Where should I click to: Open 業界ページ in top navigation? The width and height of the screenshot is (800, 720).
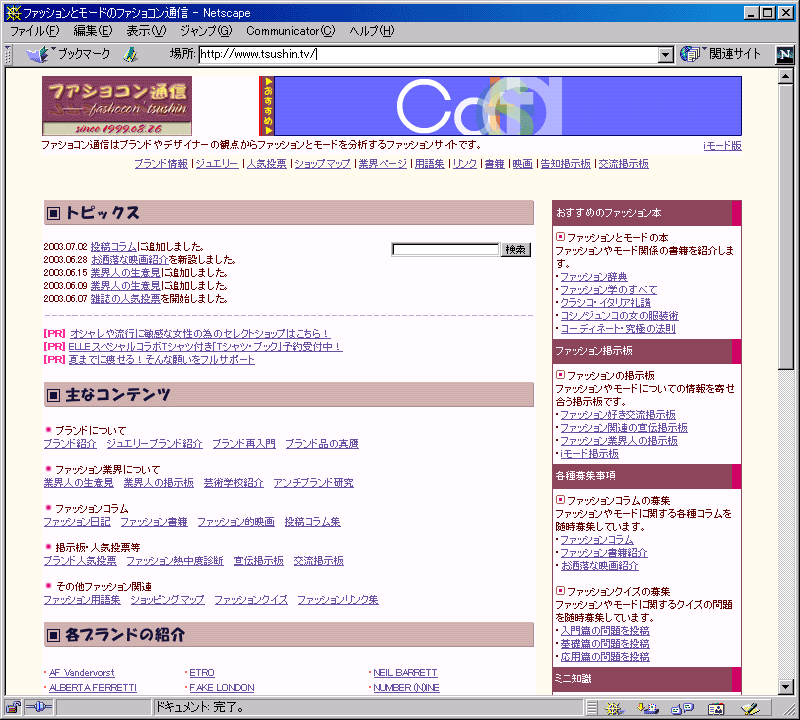pyautogui.click(x=383, y=164)
